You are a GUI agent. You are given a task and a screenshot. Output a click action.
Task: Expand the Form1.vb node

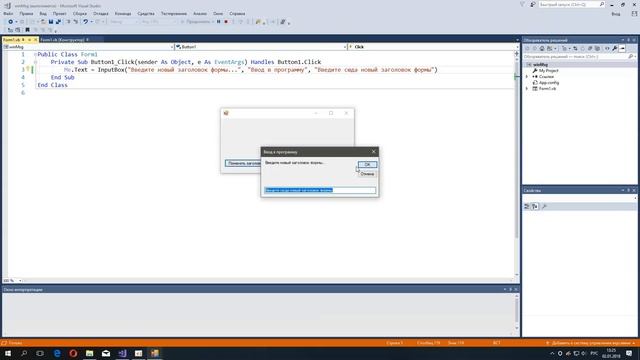point(527,88)
